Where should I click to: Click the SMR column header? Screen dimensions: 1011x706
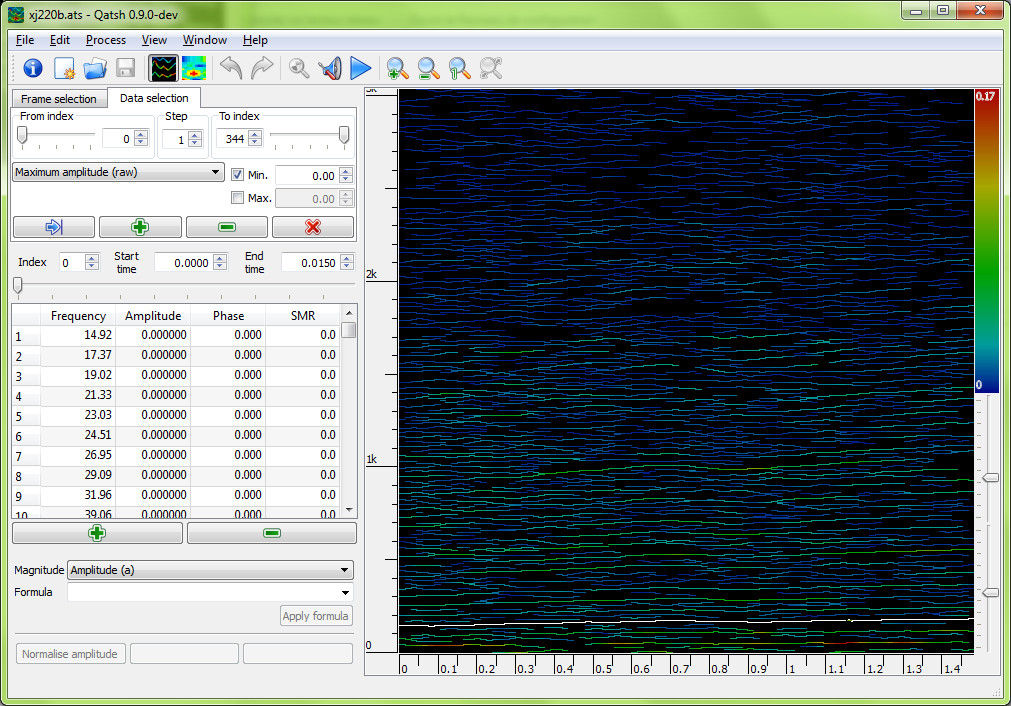point(302,316)
